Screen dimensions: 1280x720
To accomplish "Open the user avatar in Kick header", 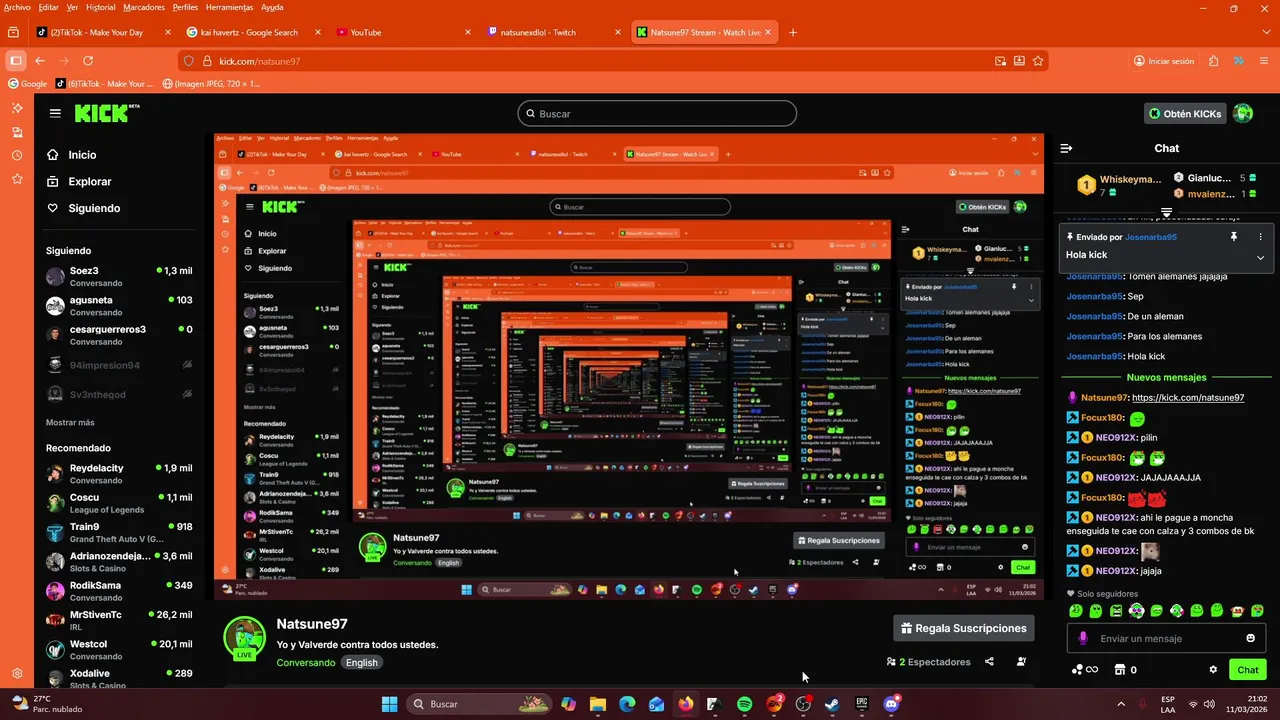I will tap(1243, 113).
